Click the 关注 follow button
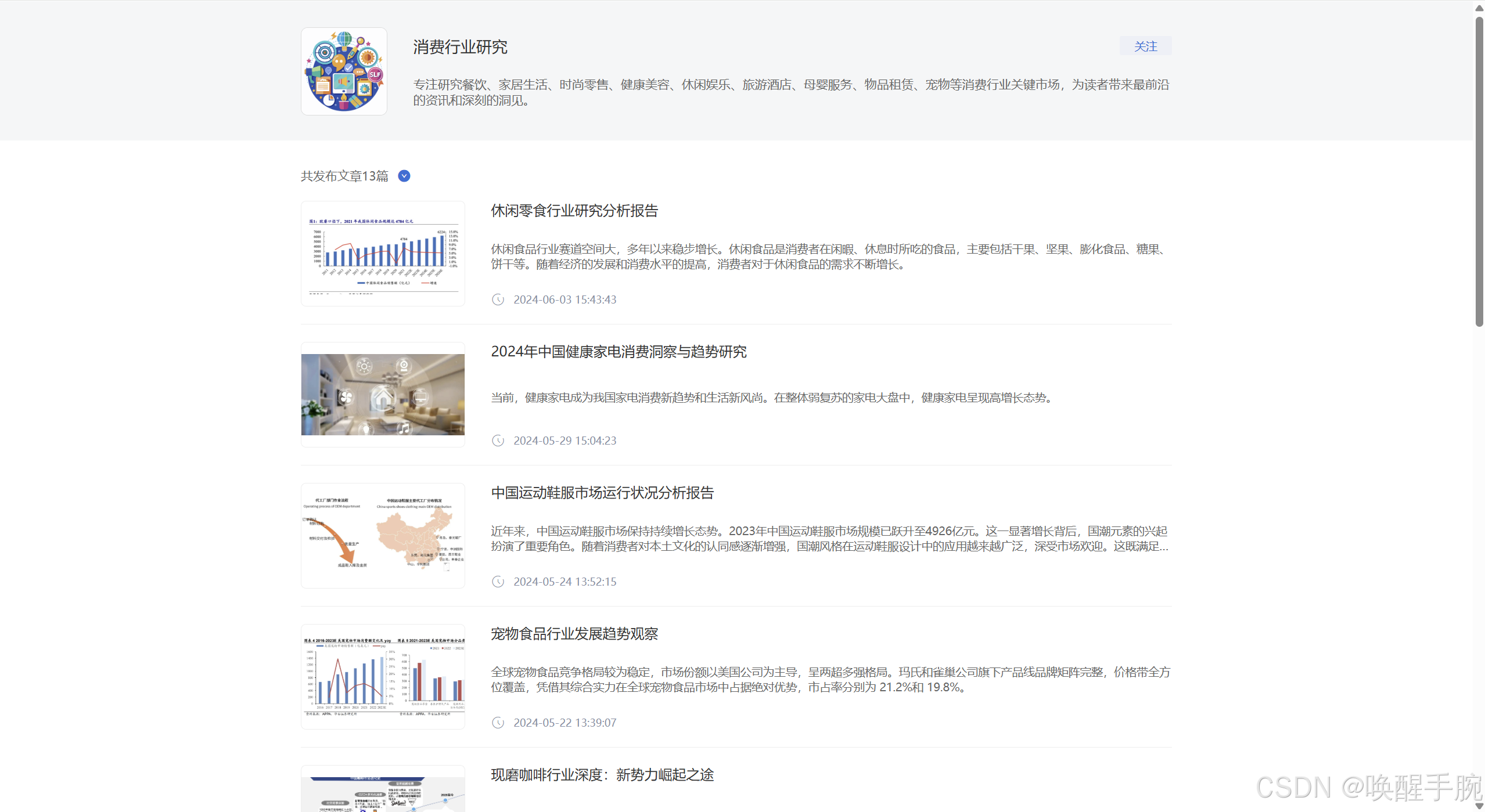The width and height of the screenshot is (1485, 812). (1145, 46)
